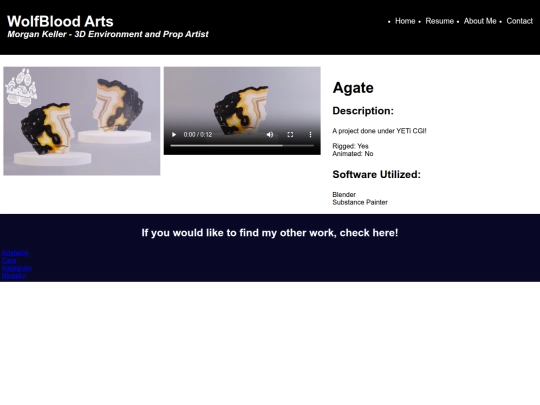Viewport: 540px width, 405px height.
Task: Click the 'Substance Painter' text
Action: pyautogui.click(x=360, y=202)
